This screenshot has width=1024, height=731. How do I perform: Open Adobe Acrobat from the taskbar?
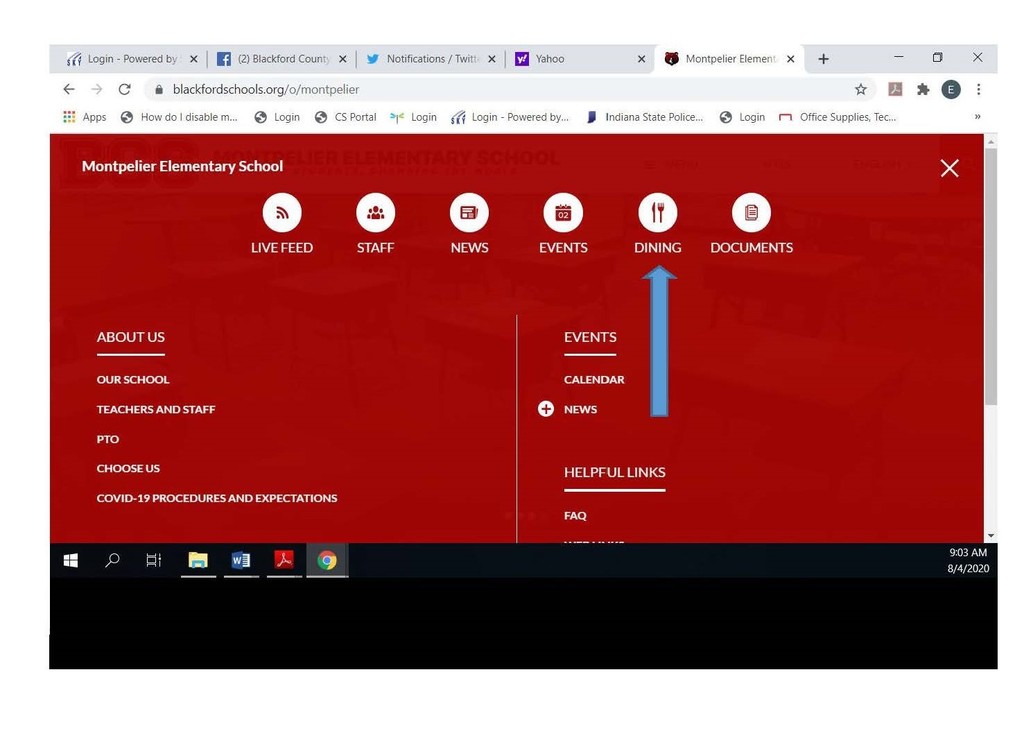click(x=283, y=560)
